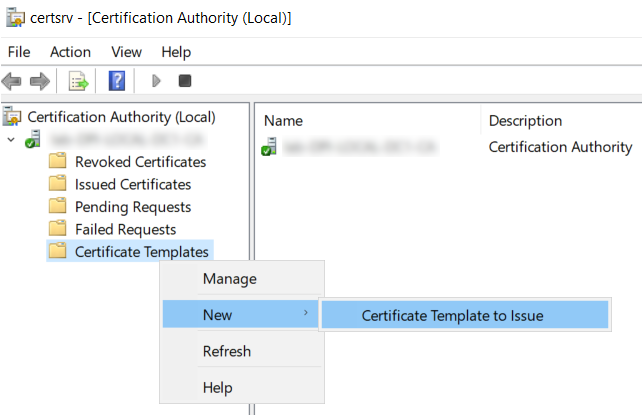Screen dimensions: 642x418
Task: Expand the New submenu arrow
Action: point(305,313)
